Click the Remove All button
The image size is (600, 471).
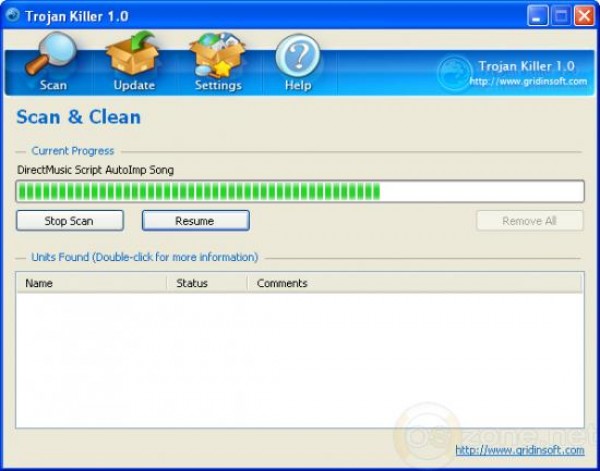(x=530, y=221)
